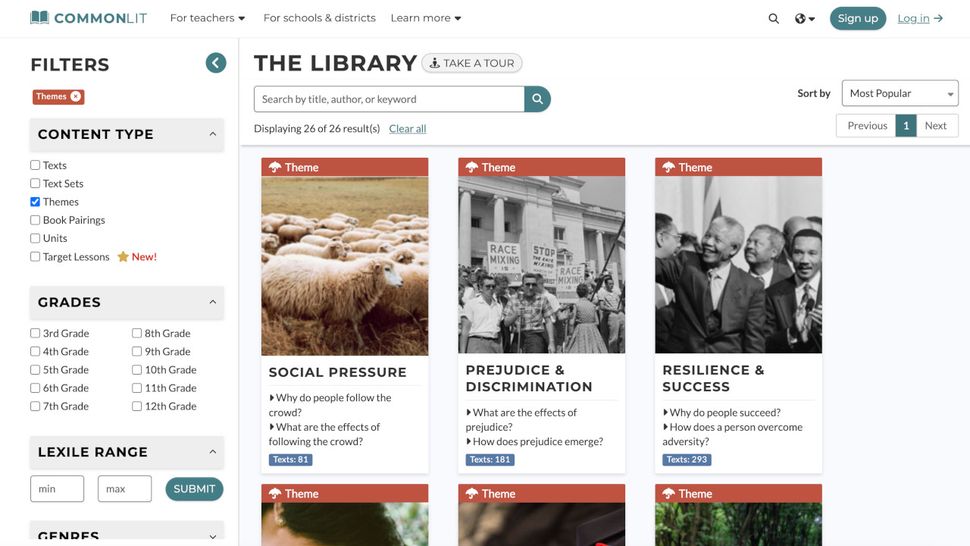Collapse the Content Type filter section
970x546 pixels.
tap(212, 134)
